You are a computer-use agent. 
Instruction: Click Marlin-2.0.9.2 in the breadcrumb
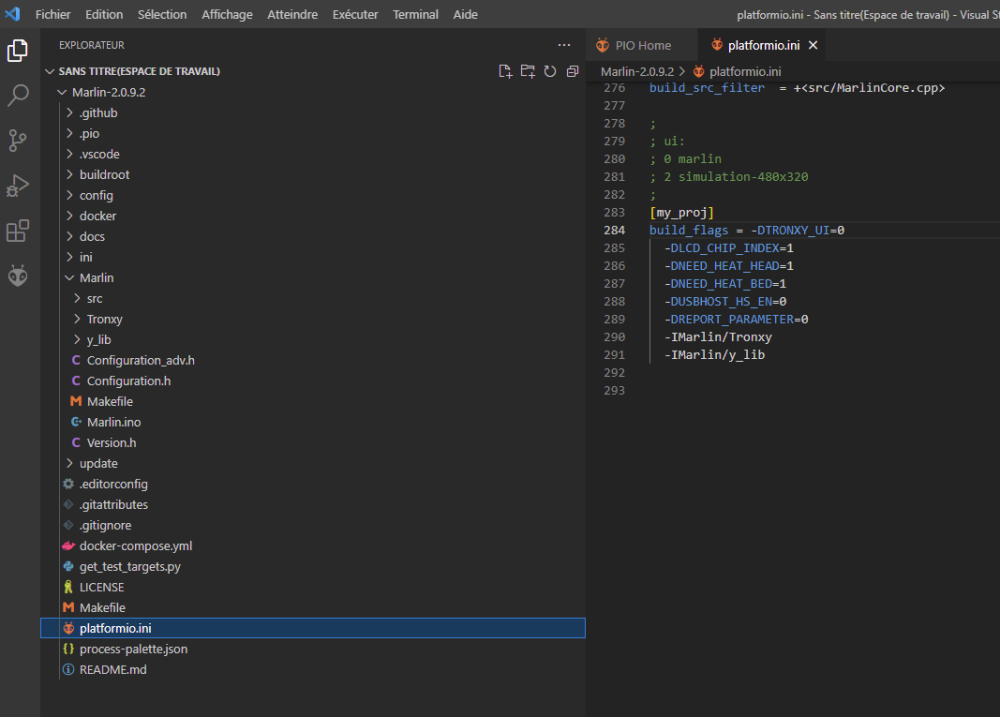(x=637, y=72)
